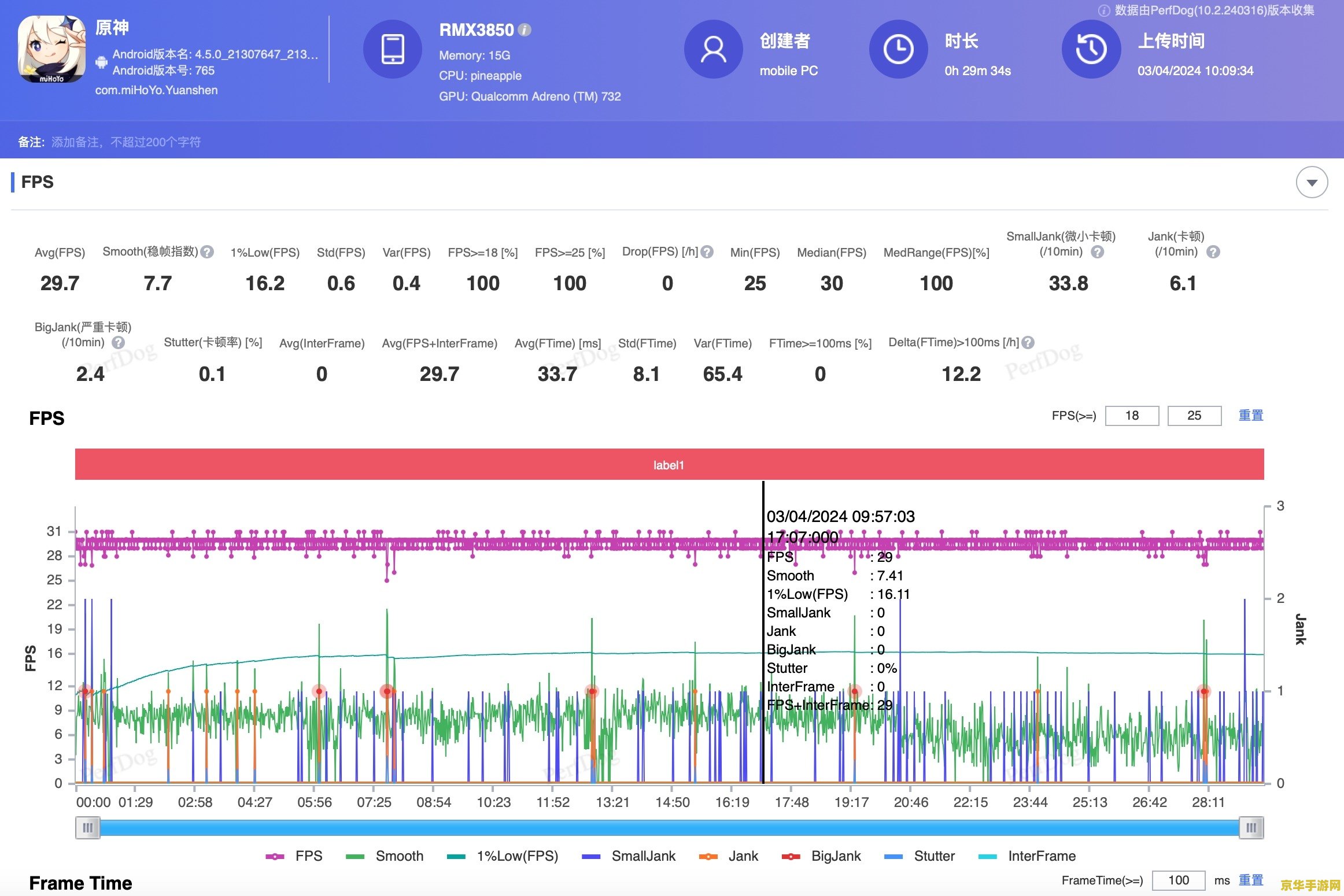1344x896 pixels.
Task: Toggle Smooth series in chart legend
Action: (384, 856)
